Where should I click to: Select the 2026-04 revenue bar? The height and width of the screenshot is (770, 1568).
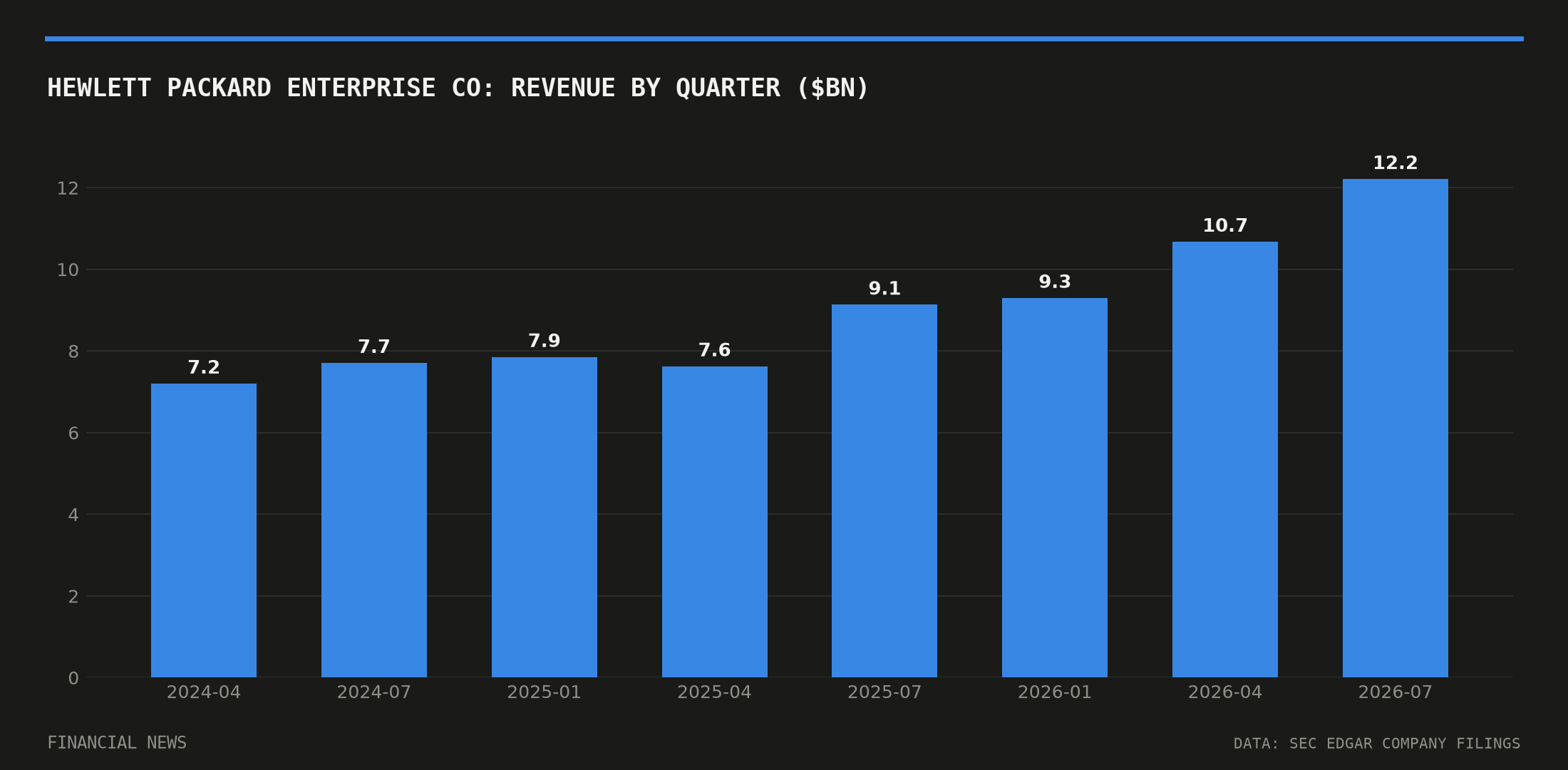(1225, 460)
